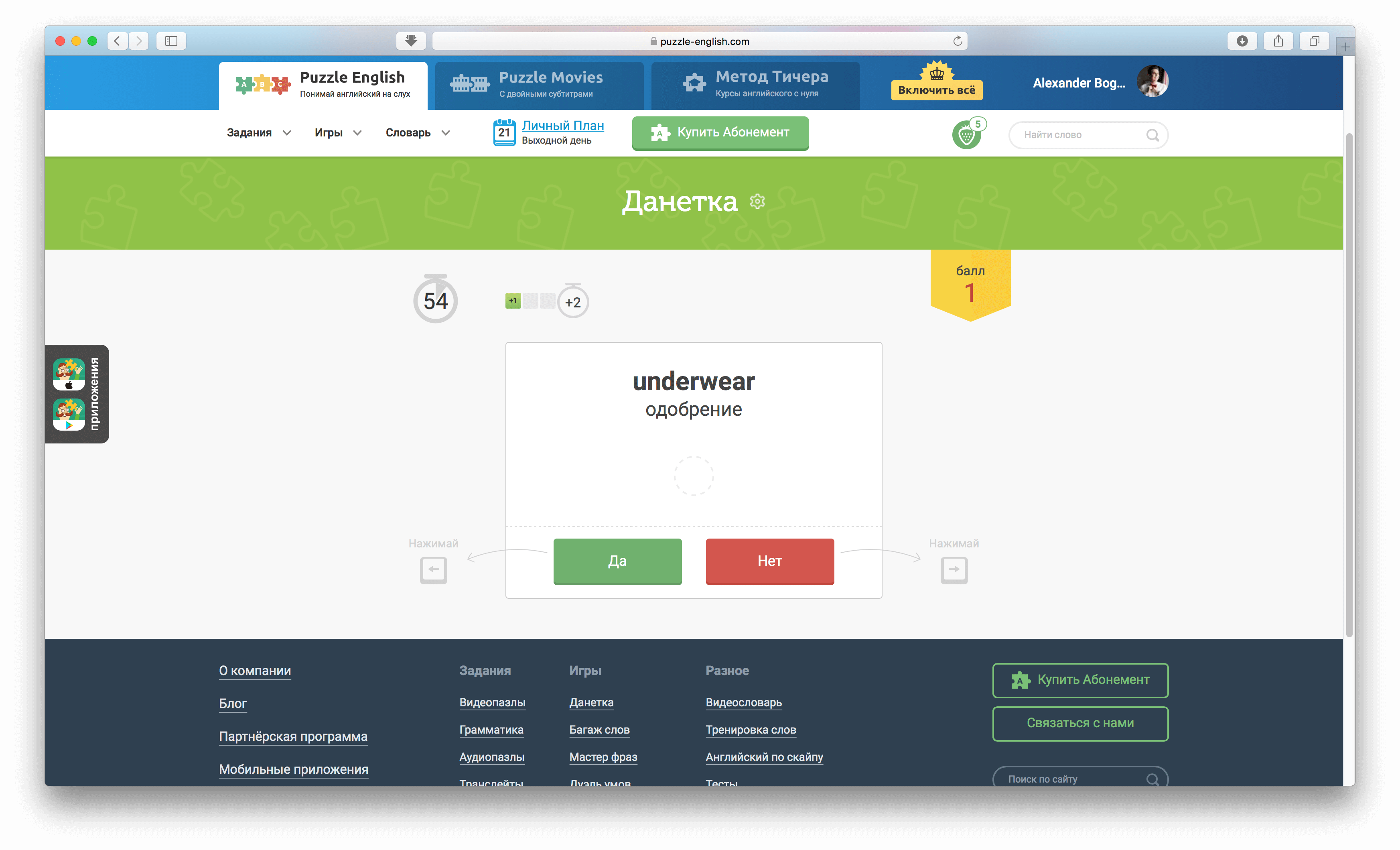Open Багаж слов footer link
The image size is (1400, 850).
599,730
